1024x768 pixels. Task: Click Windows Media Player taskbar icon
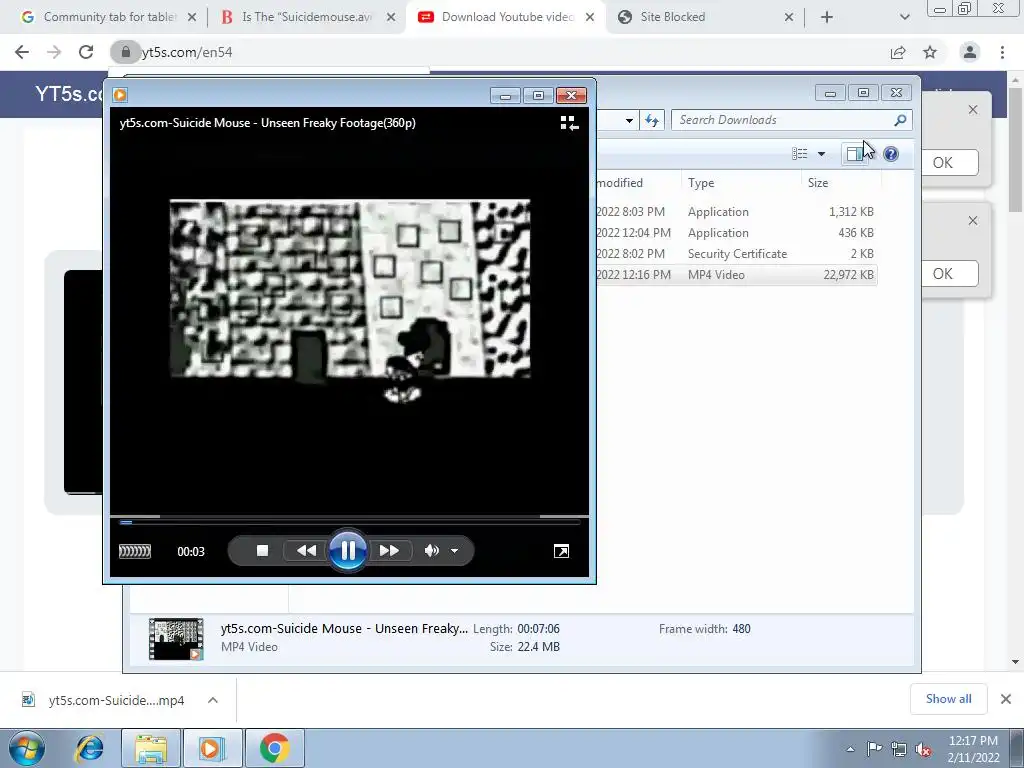212,748
